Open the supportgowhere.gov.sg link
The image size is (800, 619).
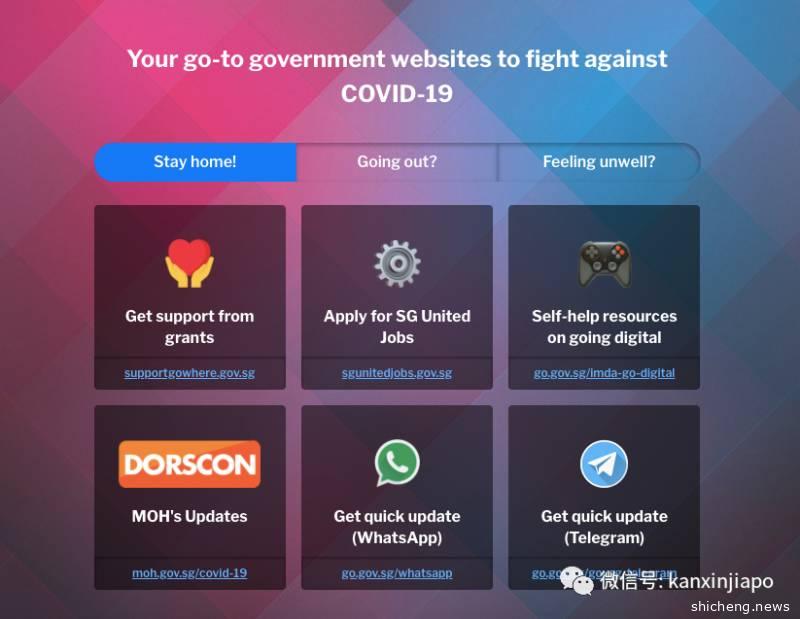point(189,373)
